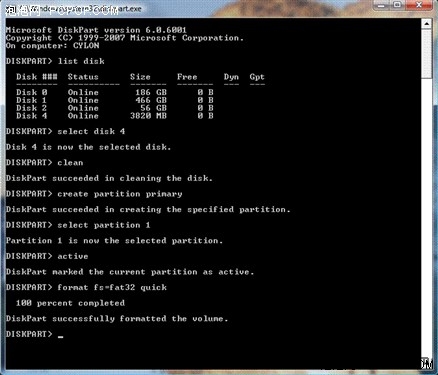Click the 'Status' column header in disk table
438x375 pixels.
(83, 77)
